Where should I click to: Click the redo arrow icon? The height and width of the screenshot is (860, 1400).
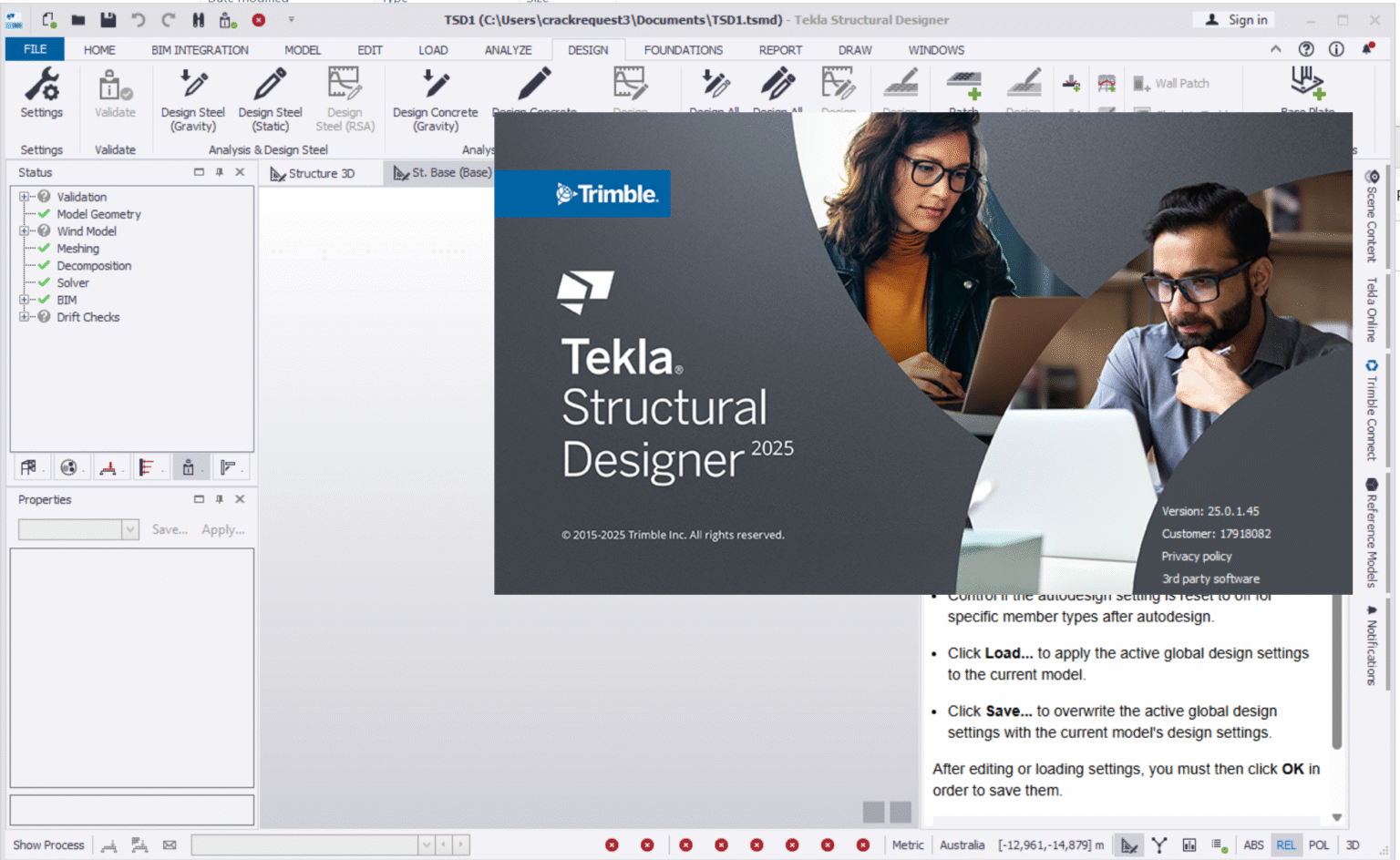pos(169,19)
